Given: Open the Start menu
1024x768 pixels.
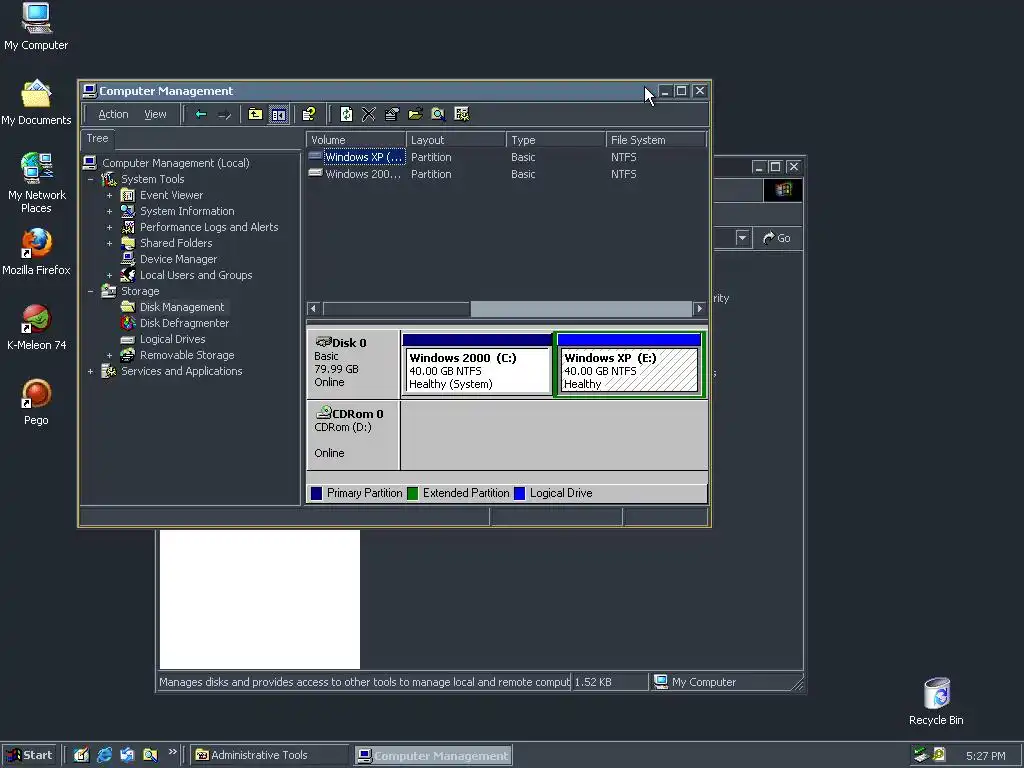Looking at the screenshot, I should click(x=29, y=755).
